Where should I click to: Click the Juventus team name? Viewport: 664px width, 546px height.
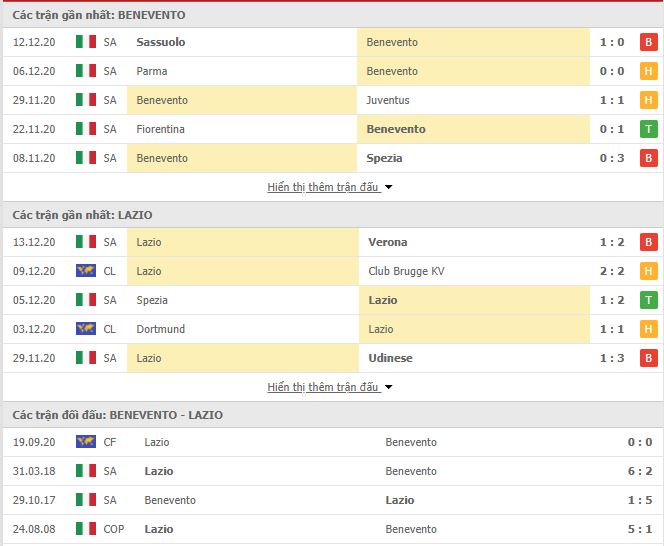coord(388,100)
